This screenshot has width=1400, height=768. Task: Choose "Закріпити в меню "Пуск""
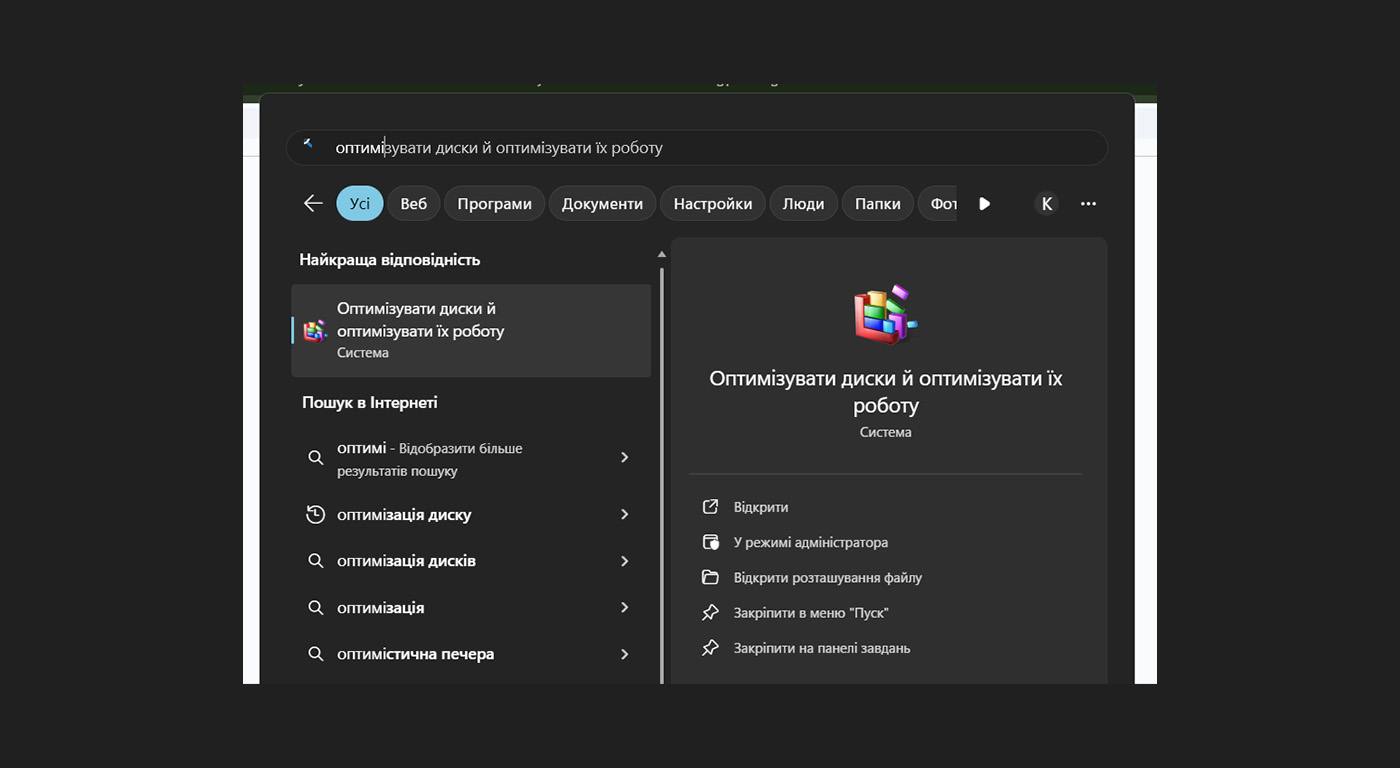(811, 613)
